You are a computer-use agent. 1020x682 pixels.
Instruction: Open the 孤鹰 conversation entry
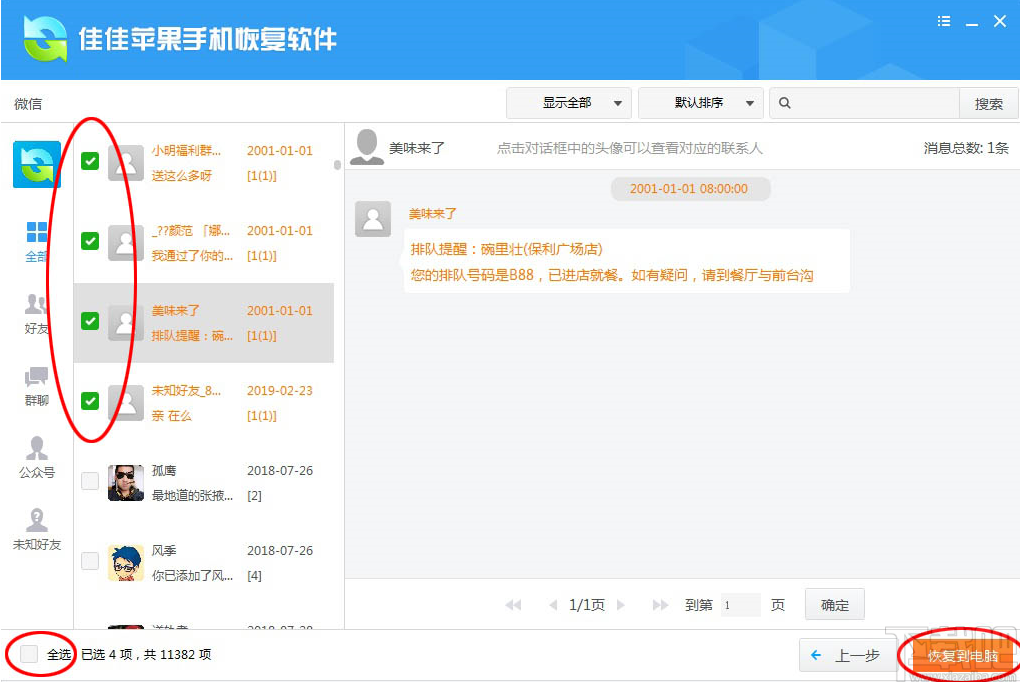204,482
